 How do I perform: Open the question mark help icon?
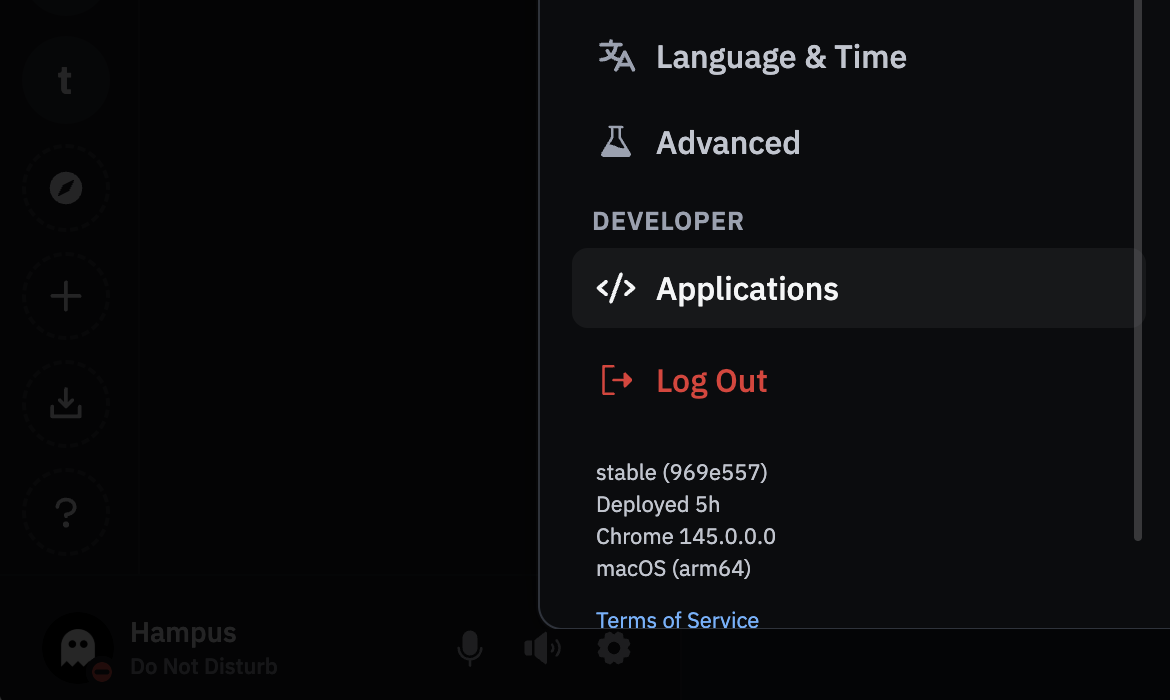point(66,512)
